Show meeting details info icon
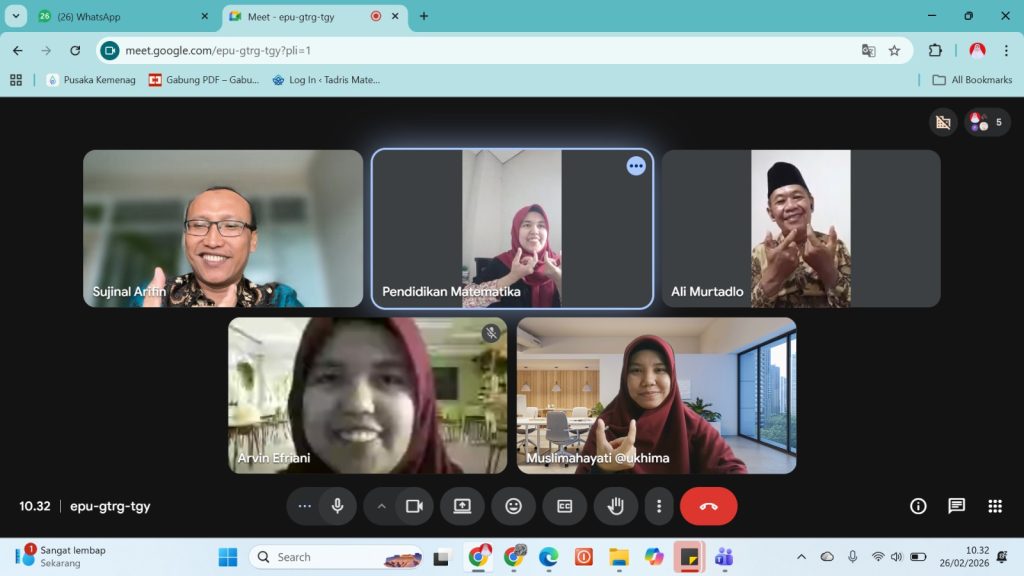1024x576 pixels. (x=918, y=506)
